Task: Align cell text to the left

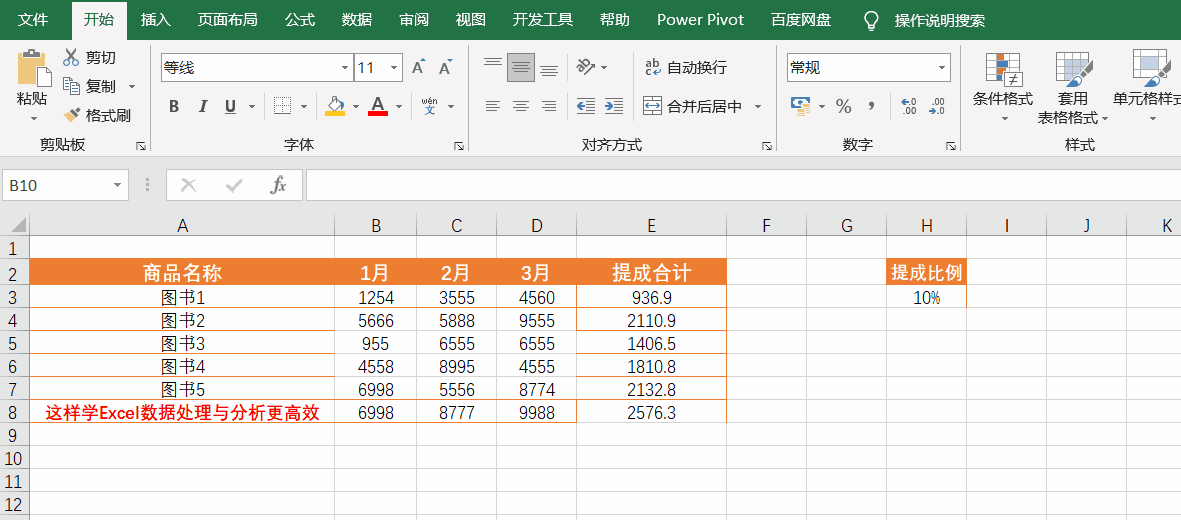Action: click(493, 106)
